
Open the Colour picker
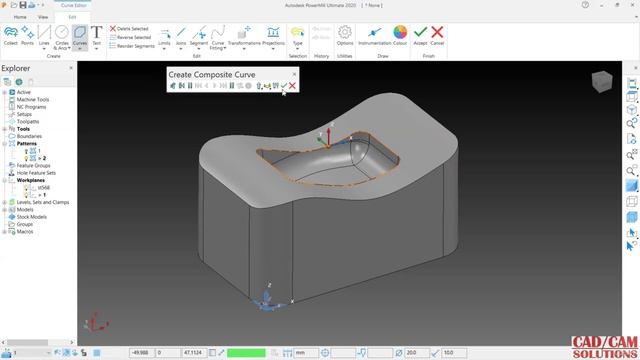click(400, 35)
